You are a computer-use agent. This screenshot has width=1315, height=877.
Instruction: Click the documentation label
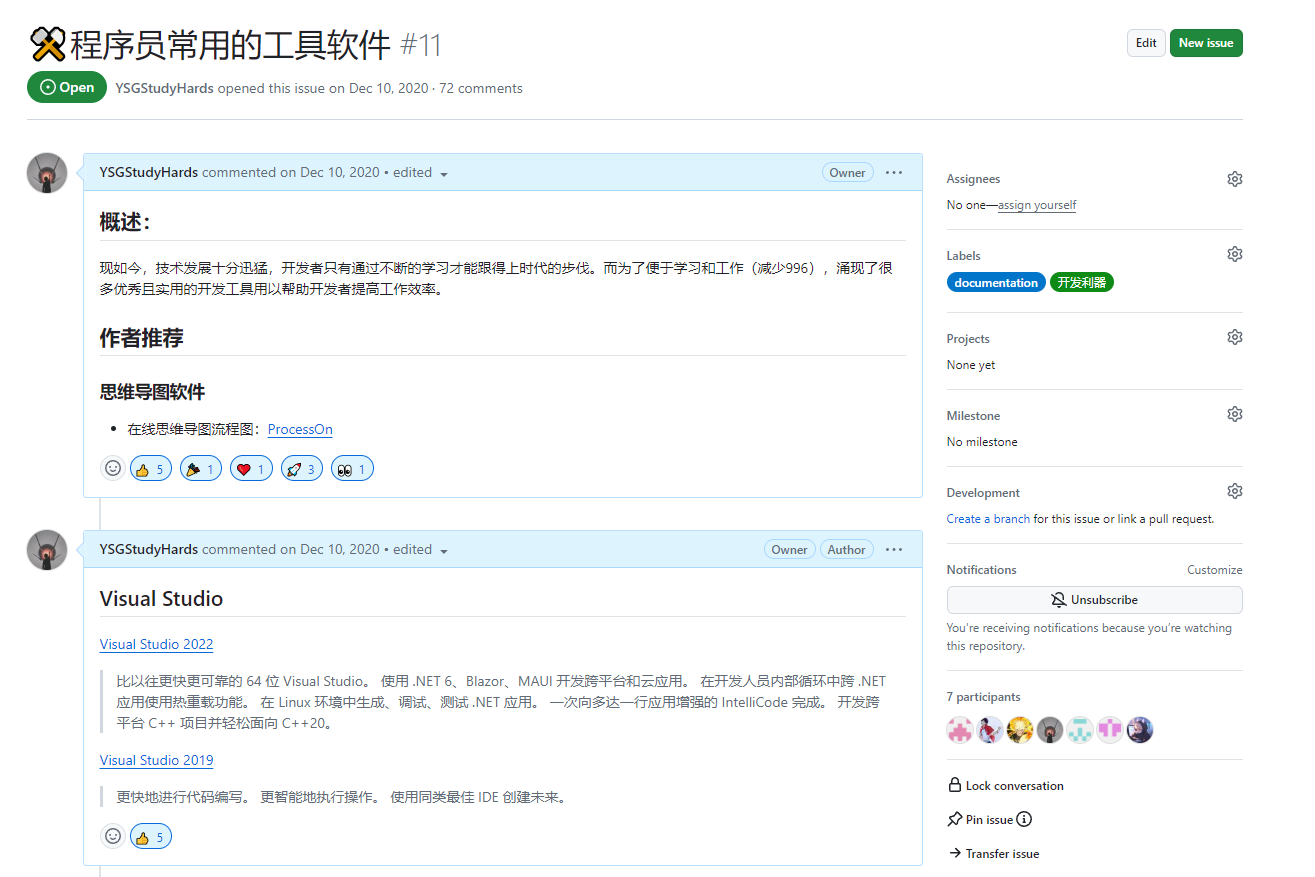pos(996,283)
